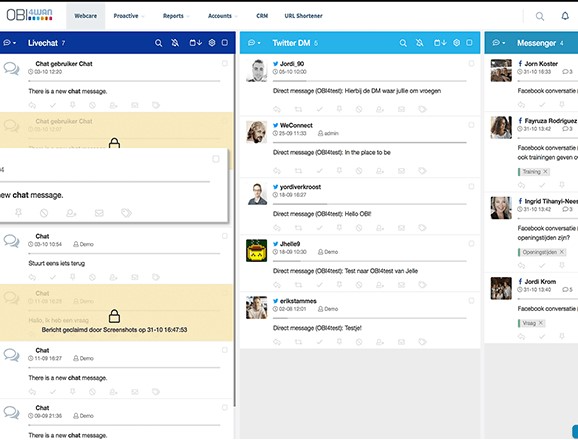The image size is (578, 440).
Task: Open Livechat column settings gear
Action: pos(212,43)
